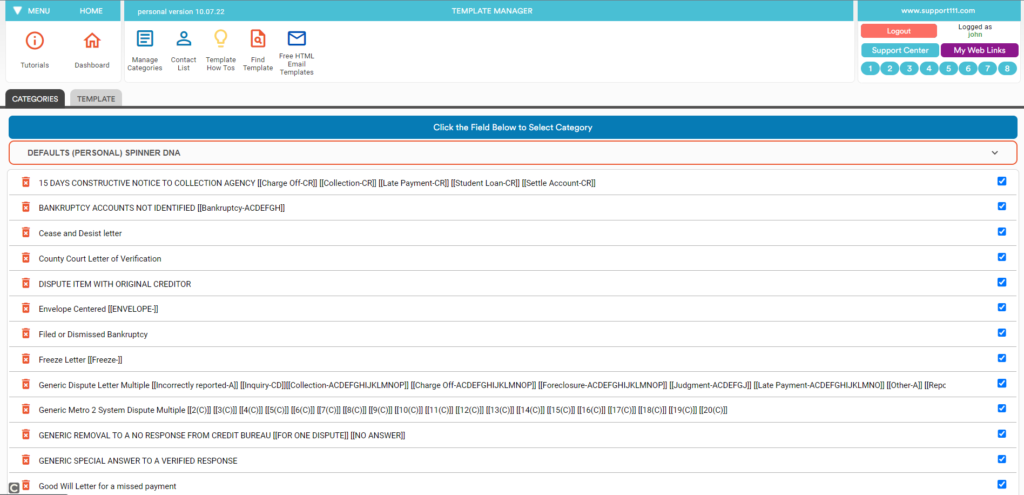Open Template How Tos lightbulb icon
This screenshot has height=495, width=1024.
[221, 39]
